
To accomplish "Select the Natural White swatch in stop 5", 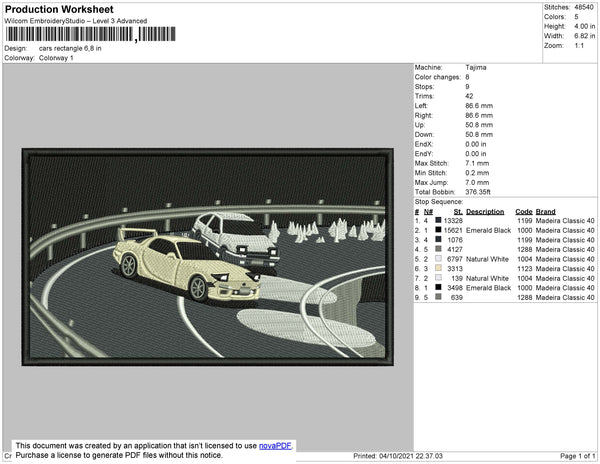I will pos(437,259).
